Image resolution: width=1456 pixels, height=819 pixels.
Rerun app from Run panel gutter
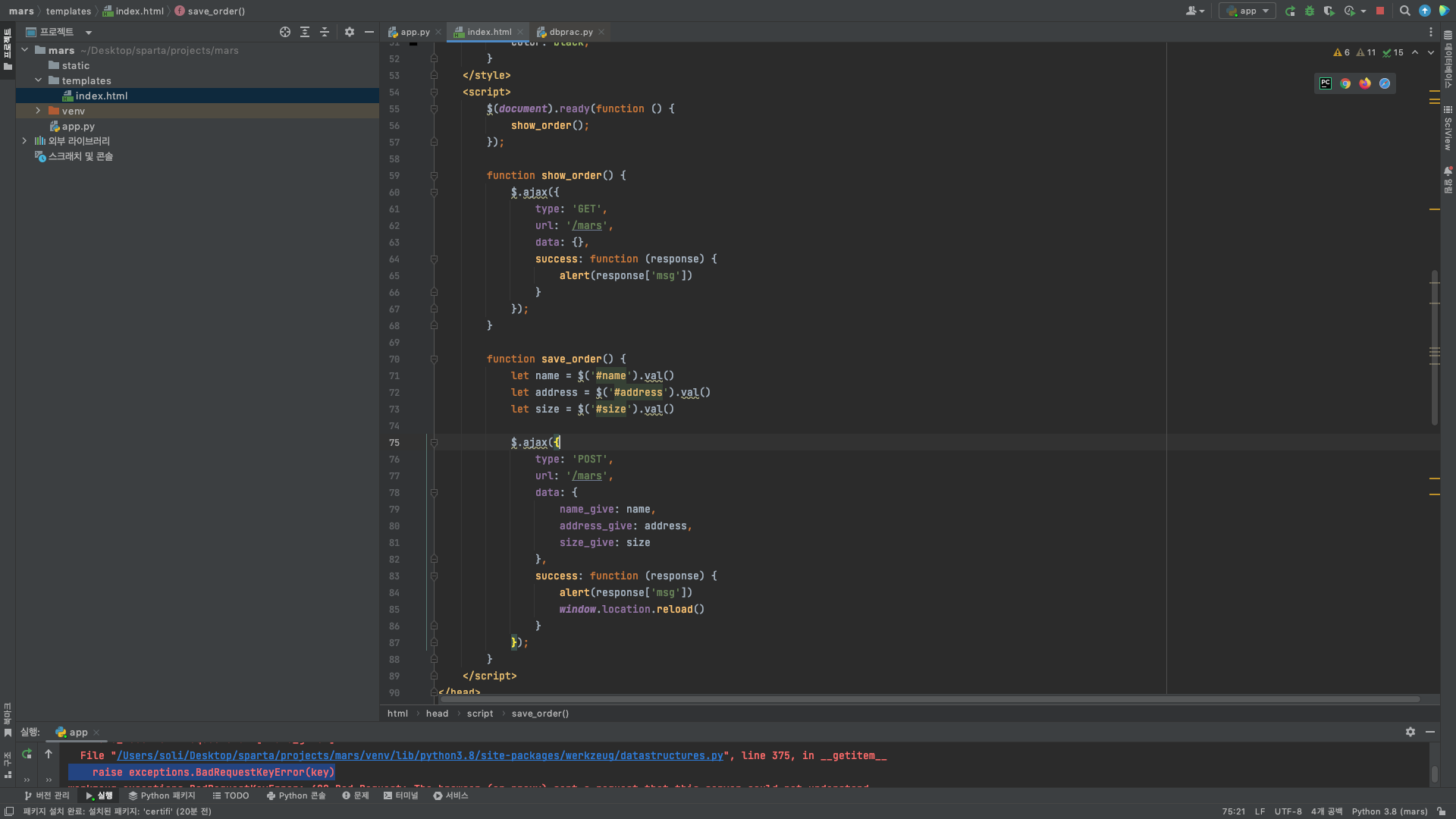[x=27, y=754]
